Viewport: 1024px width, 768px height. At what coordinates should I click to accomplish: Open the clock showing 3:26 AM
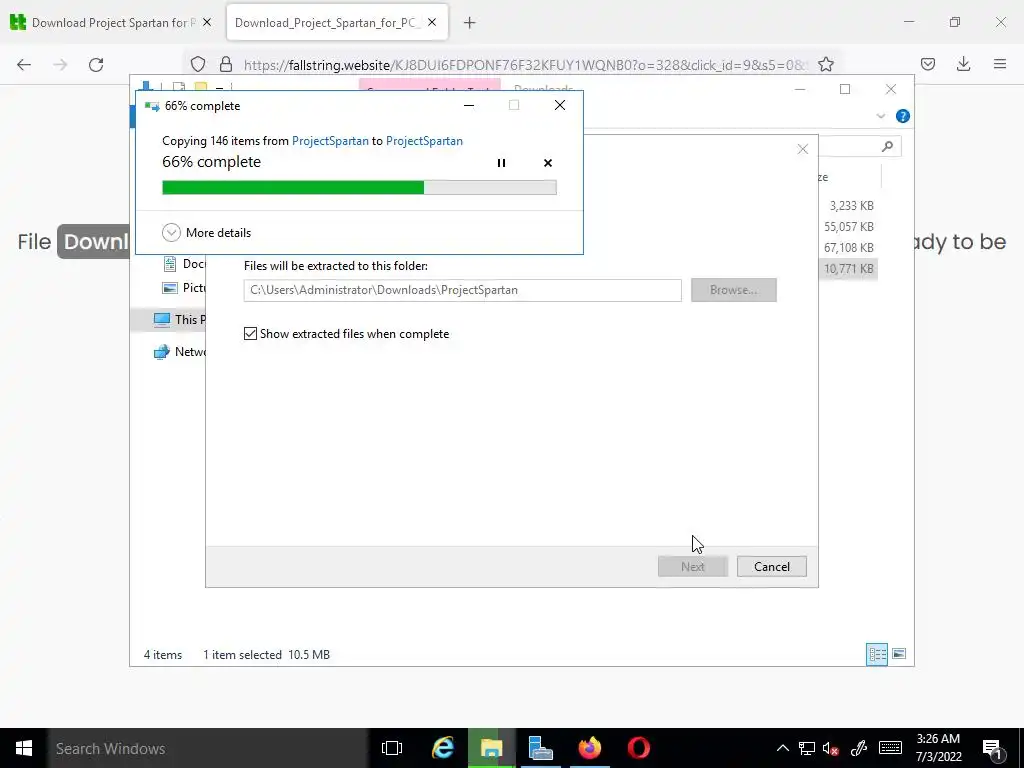click(938, 748)
